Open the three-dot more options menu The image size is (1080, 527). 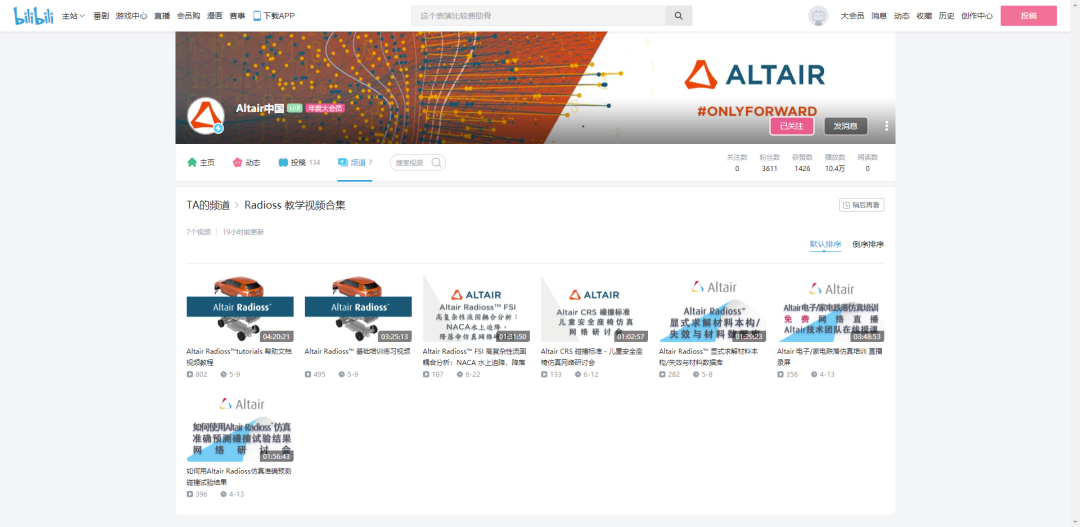coord(886,126)
